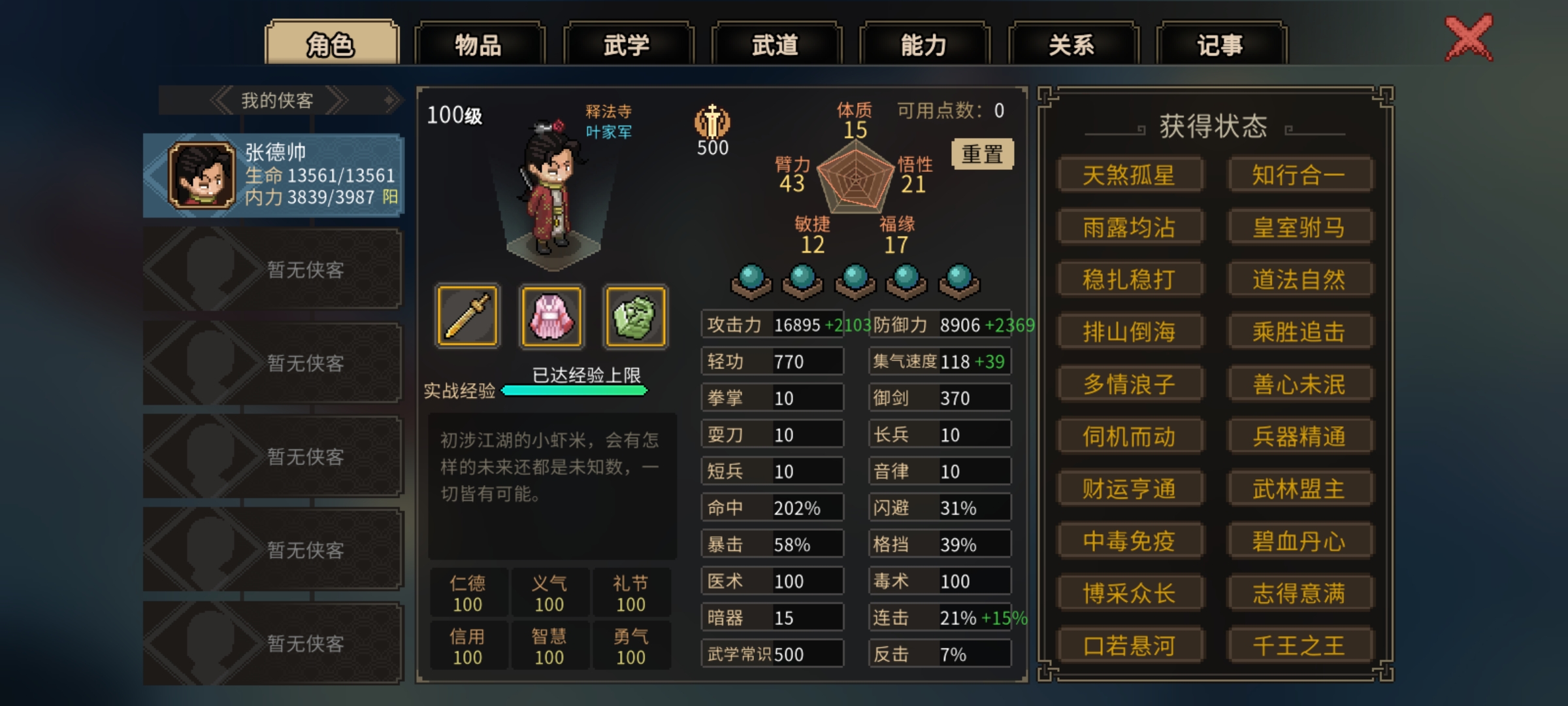1568x706 pixels.
Task: Toggle the 知行合一 status entry
Action: [x=1299, y=175]
